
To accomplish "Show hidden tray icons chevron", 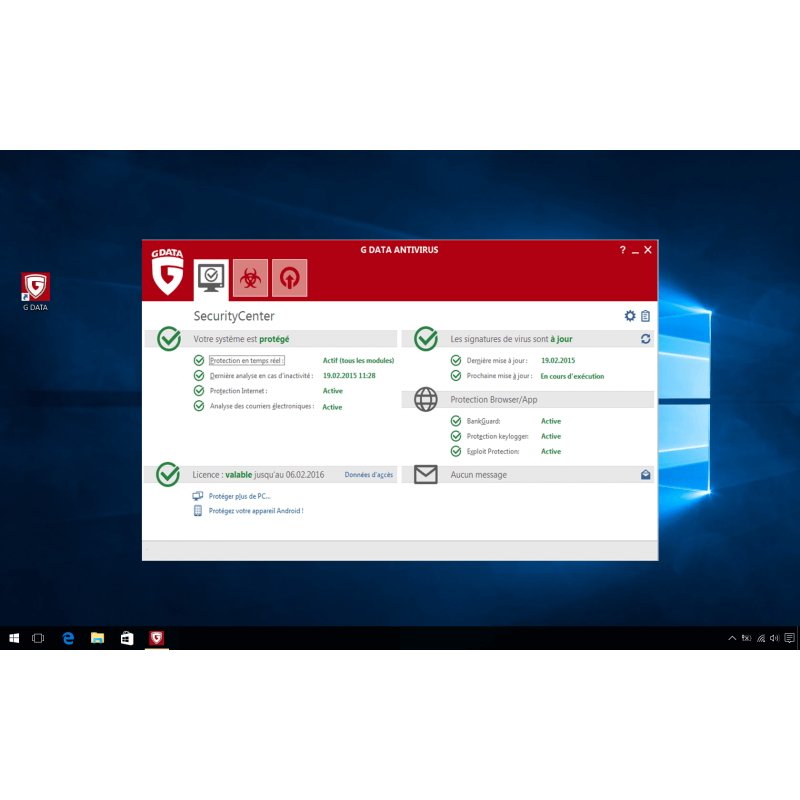I will tap(732, 638).
